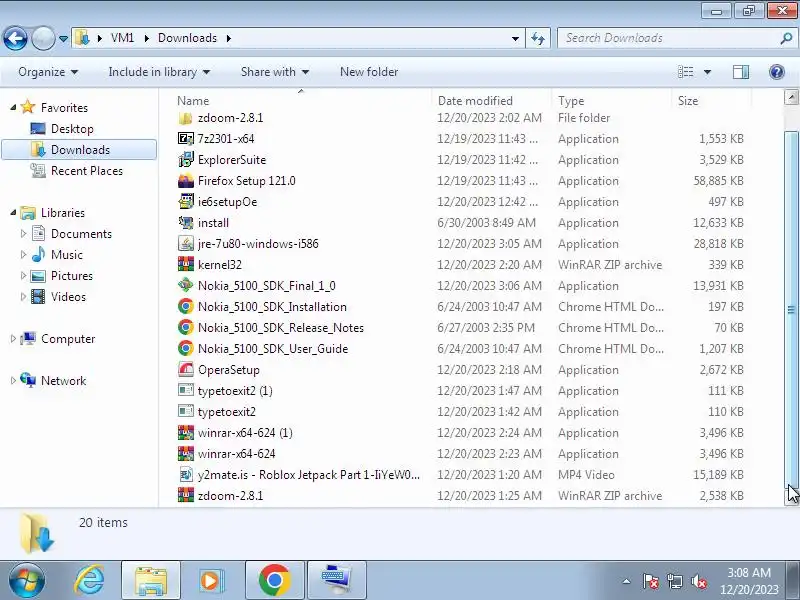Screen dimensions: 800x600
Task: Click the Nokia_5100_SDK_Release_Notes Chrome icon
Action: [x=186, y=327]
